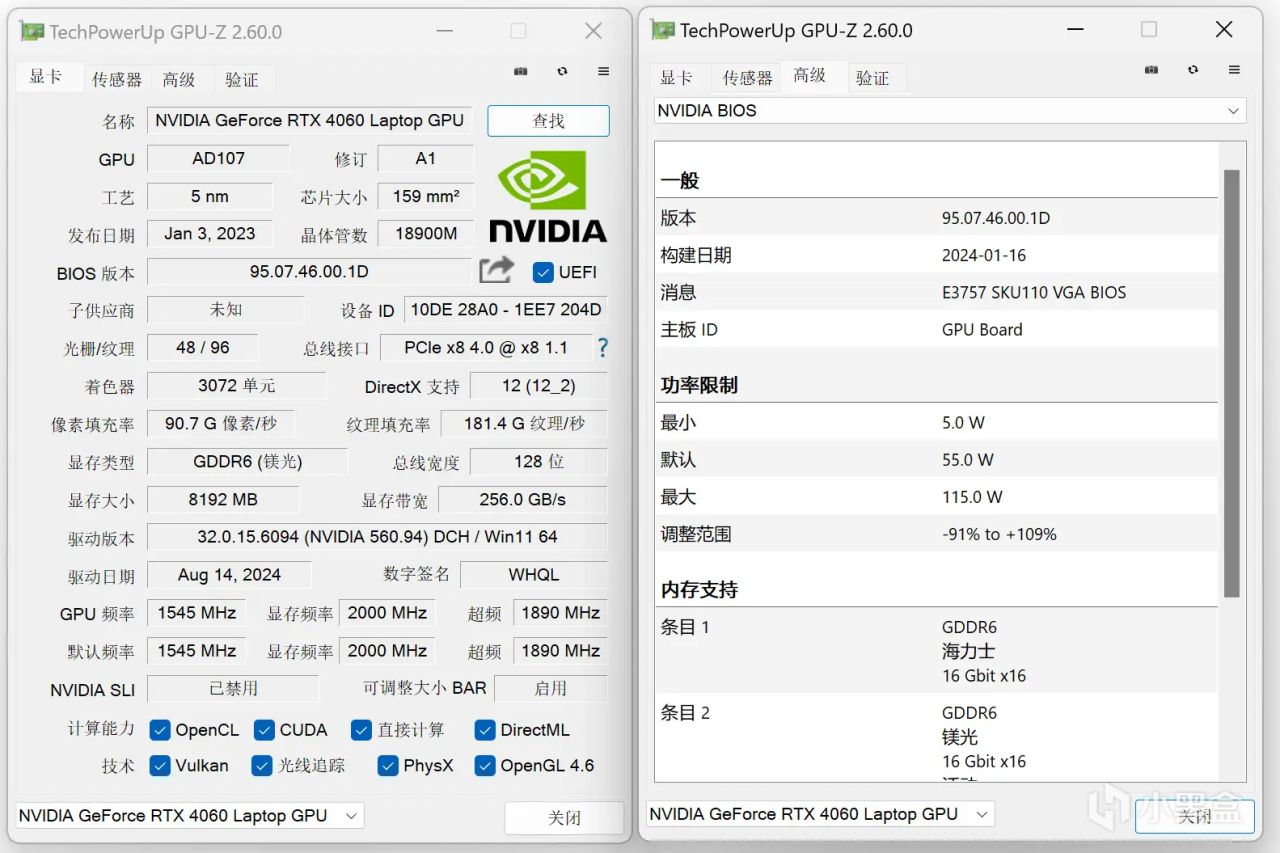Viewport: 1280px width, 853px height.
Task: Open the 高级 tab in left GPU-Z window
Action: [179, 79]
